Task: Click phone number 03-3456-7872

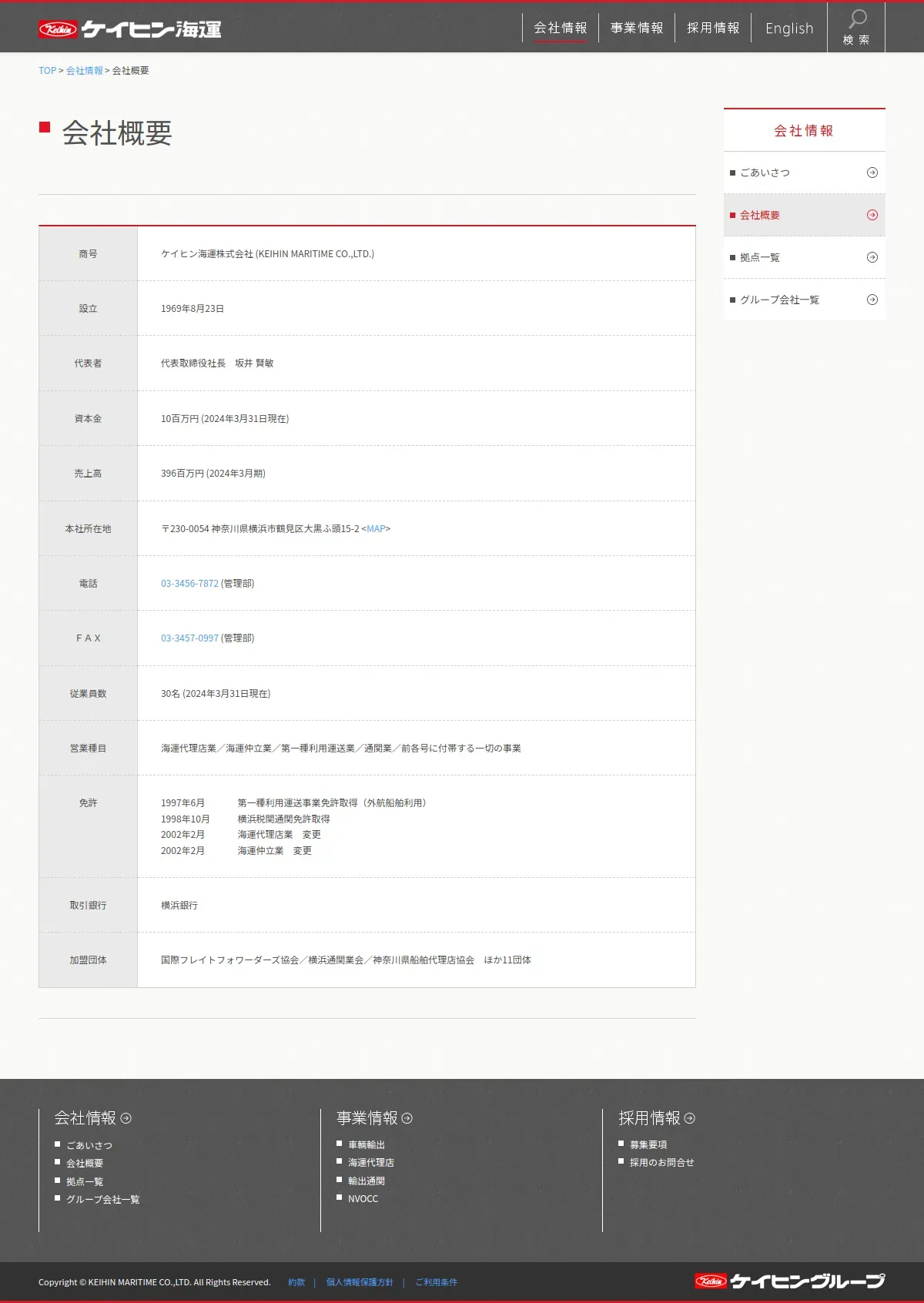Action: tap(189, 583)
